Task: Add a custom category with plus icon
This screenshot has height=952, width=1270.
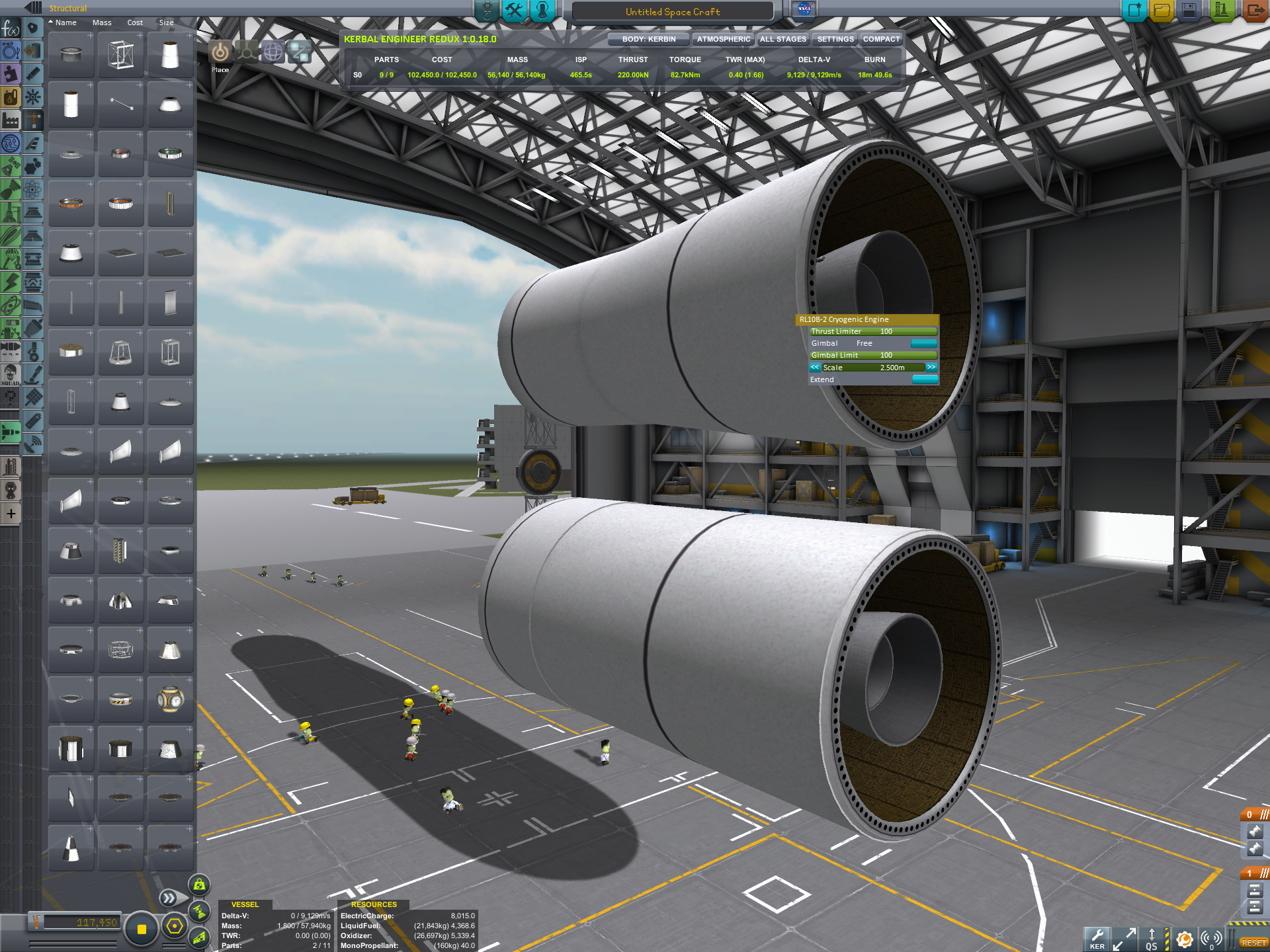Action: click(11, 514)
